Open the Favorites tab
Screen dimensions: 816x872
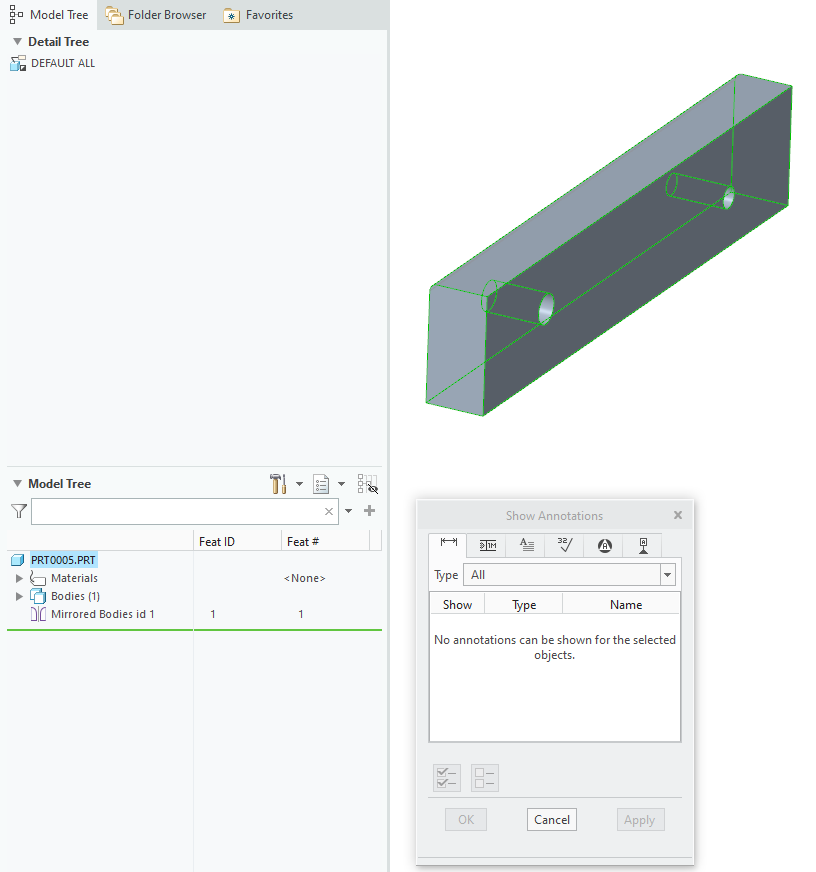(257, 14)
